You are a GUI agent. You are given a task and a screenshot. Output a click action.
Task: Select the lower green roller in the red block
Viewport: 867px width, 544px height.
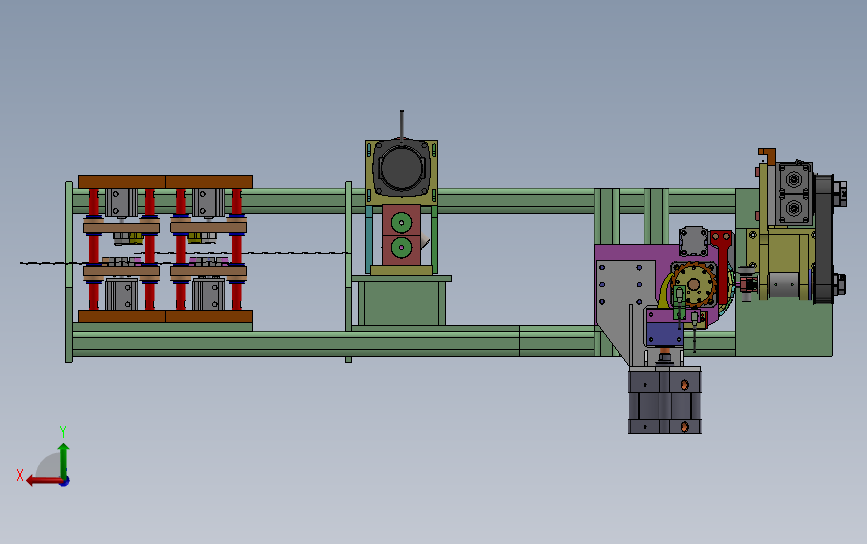coord(401,248)
